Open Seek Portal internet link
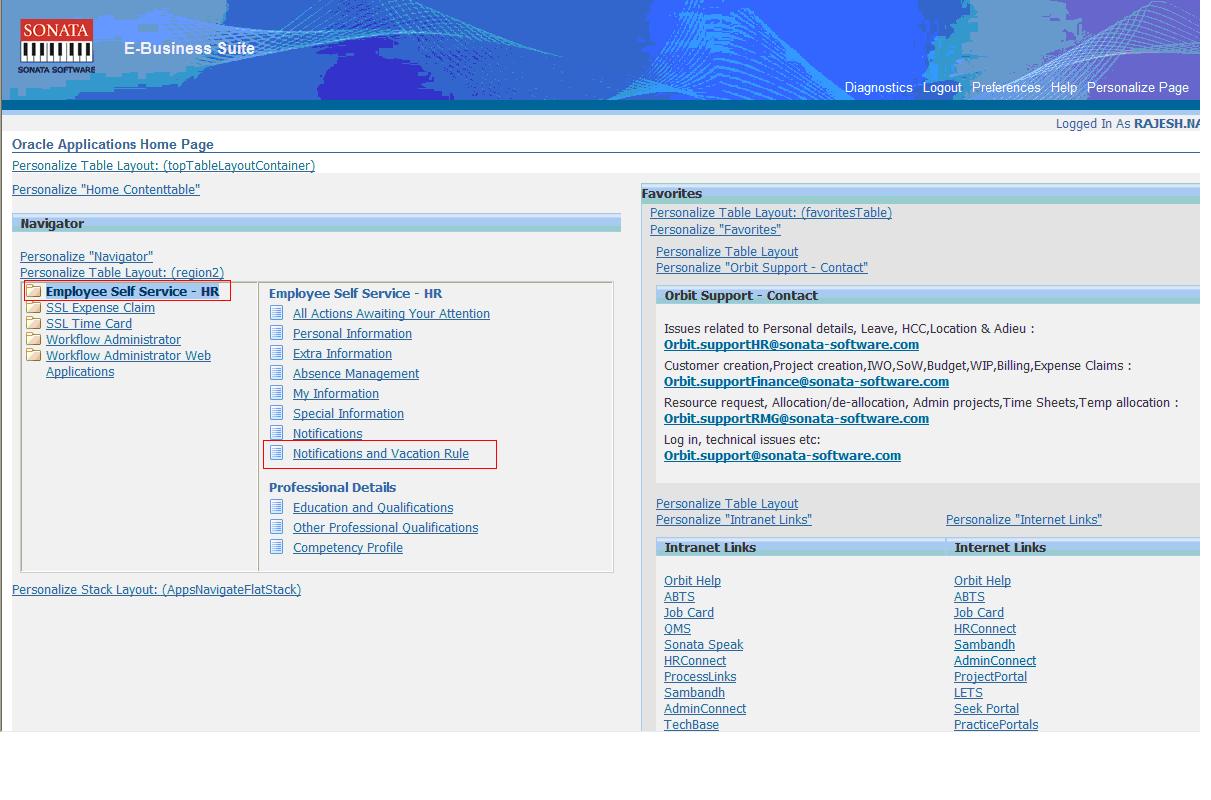Screen dimensions: 1211x800 click(986, 709)
